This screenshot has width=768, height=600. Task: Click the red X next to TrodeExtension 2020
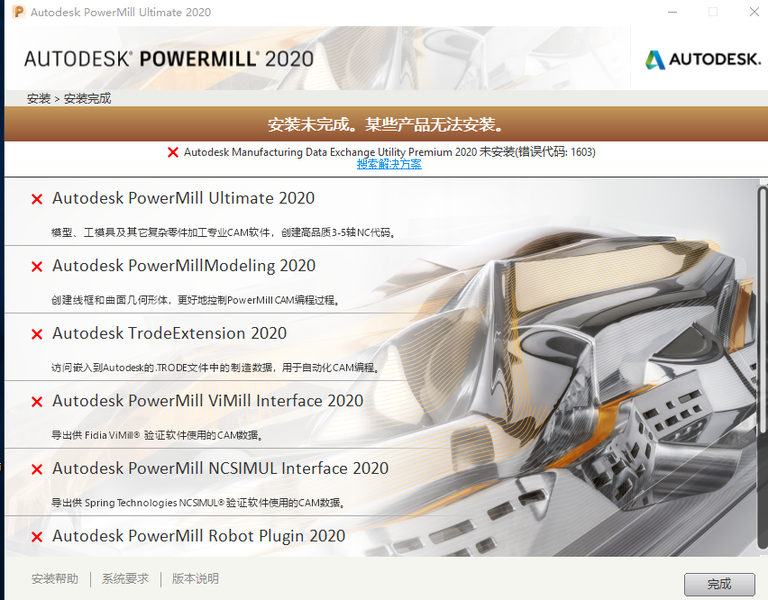tap(37, 334)
